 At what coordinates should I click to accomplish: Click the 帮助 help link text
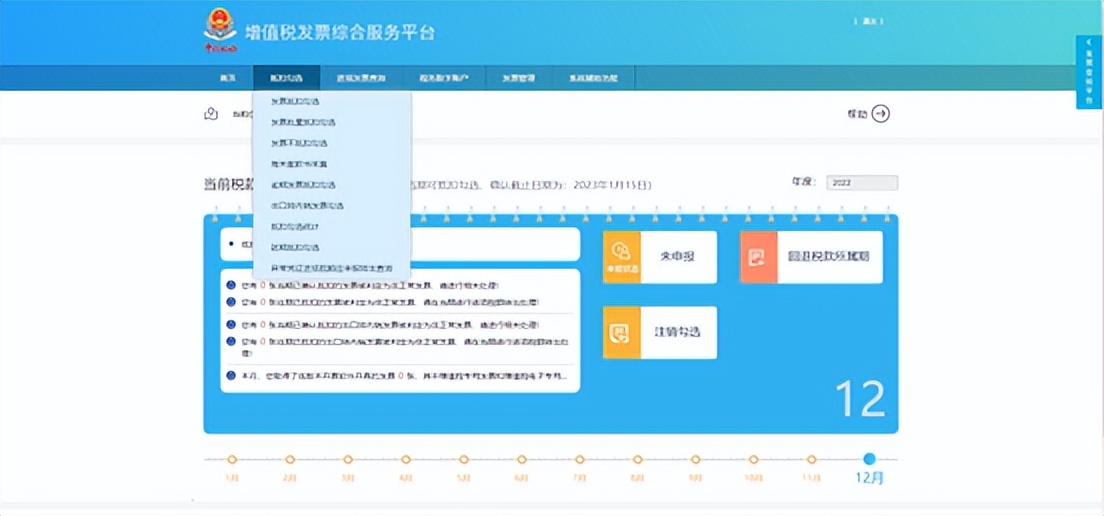(857, 114)
